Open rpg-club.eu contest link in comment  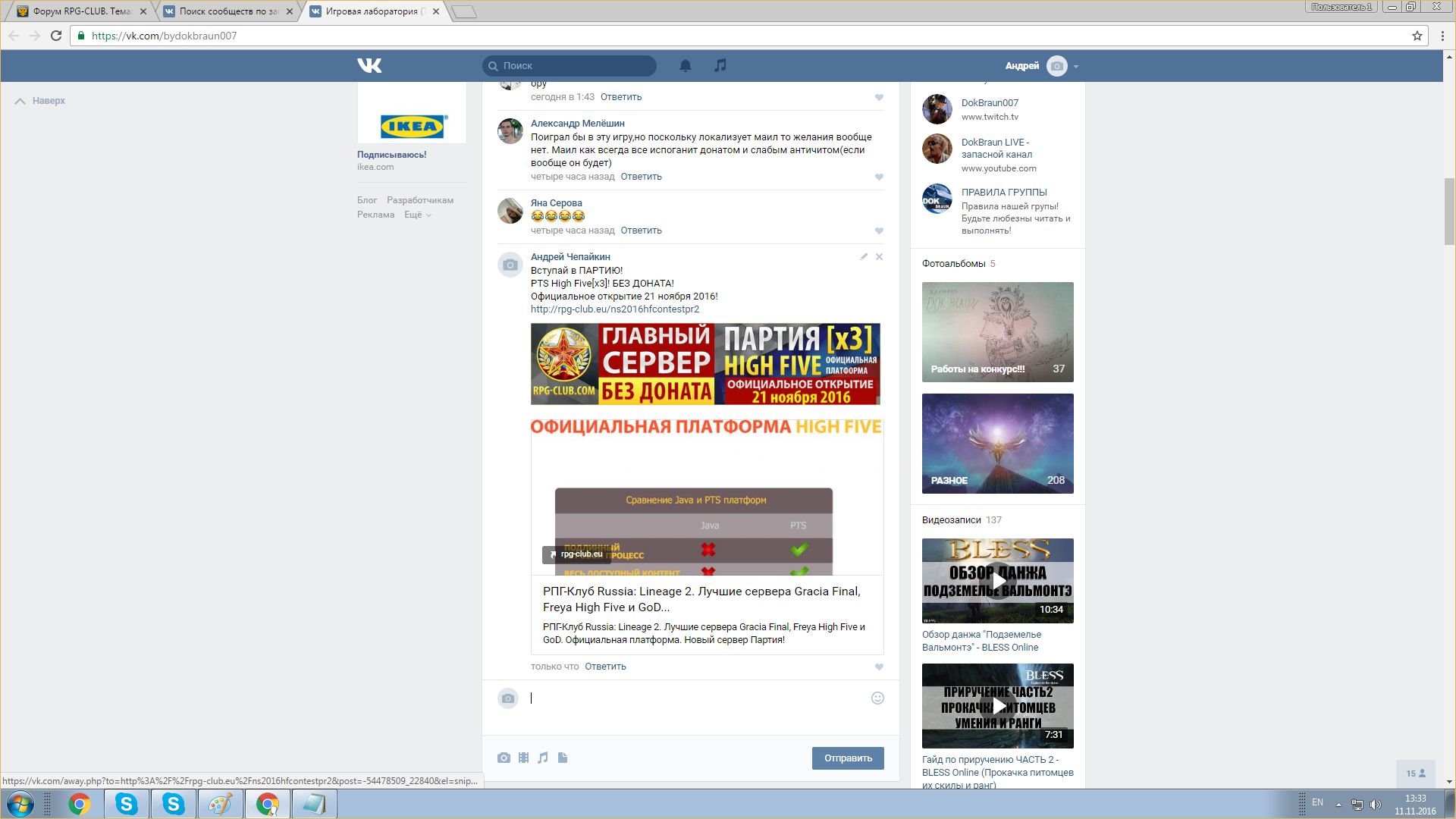tap(614, 309)
